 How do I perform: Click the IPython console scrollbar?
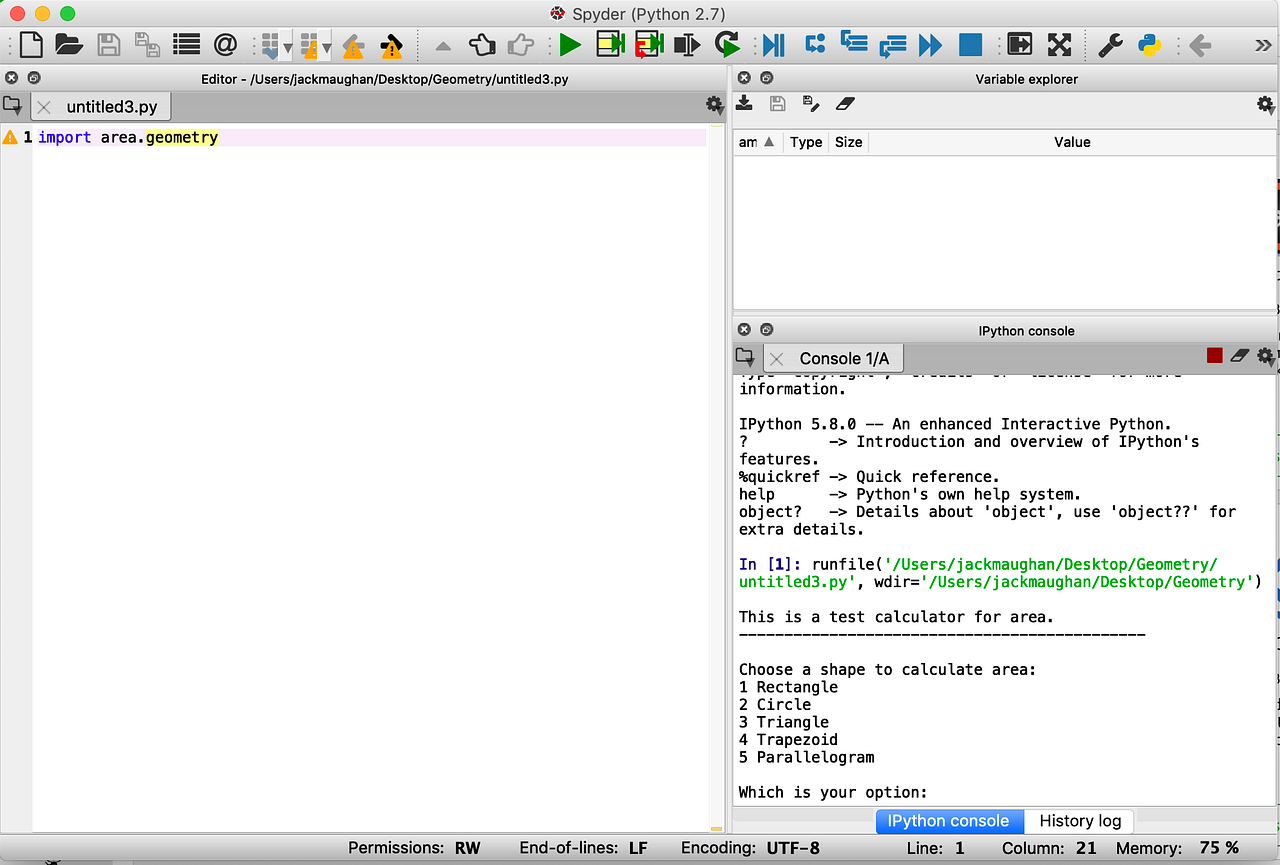tap(1274, 600)
